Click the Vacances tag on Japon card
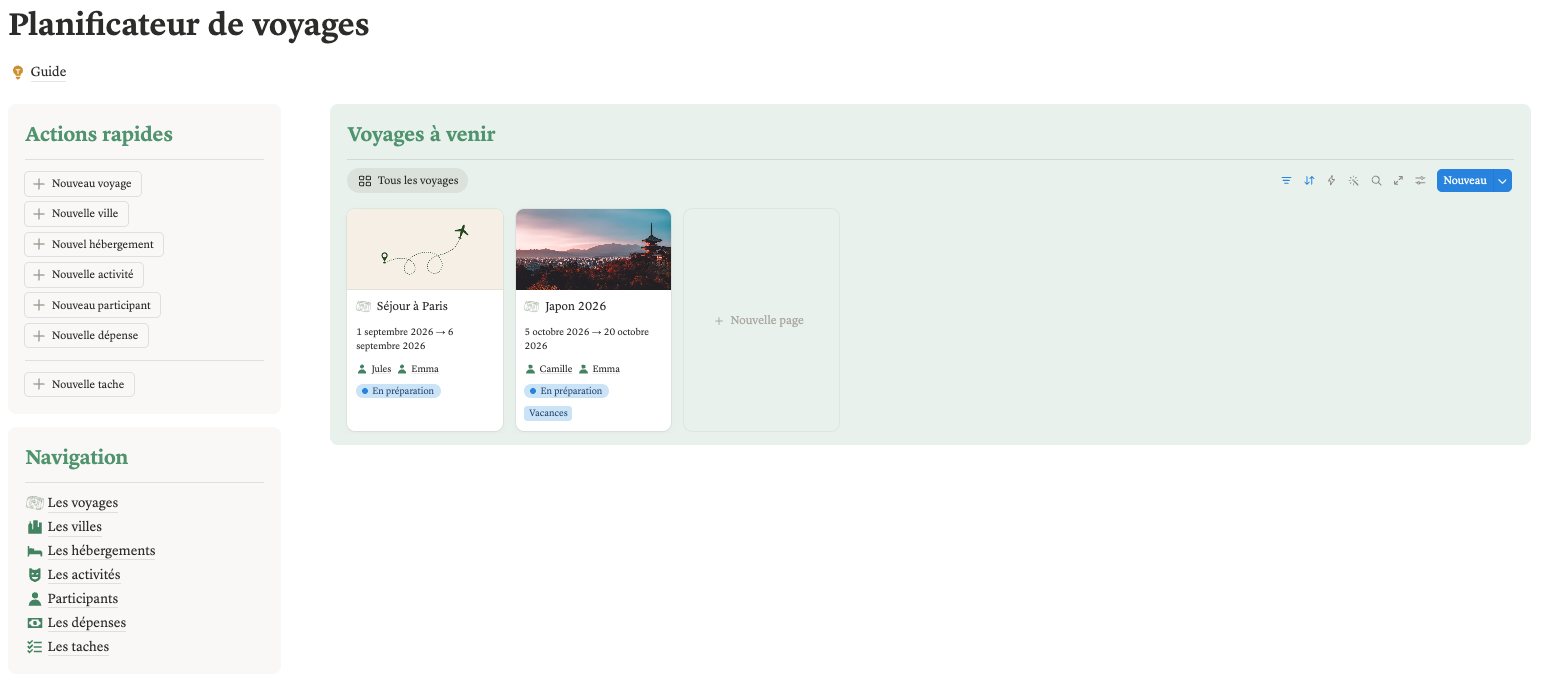This screenshot has height=683, width=1560. click(x=548, y=413)
